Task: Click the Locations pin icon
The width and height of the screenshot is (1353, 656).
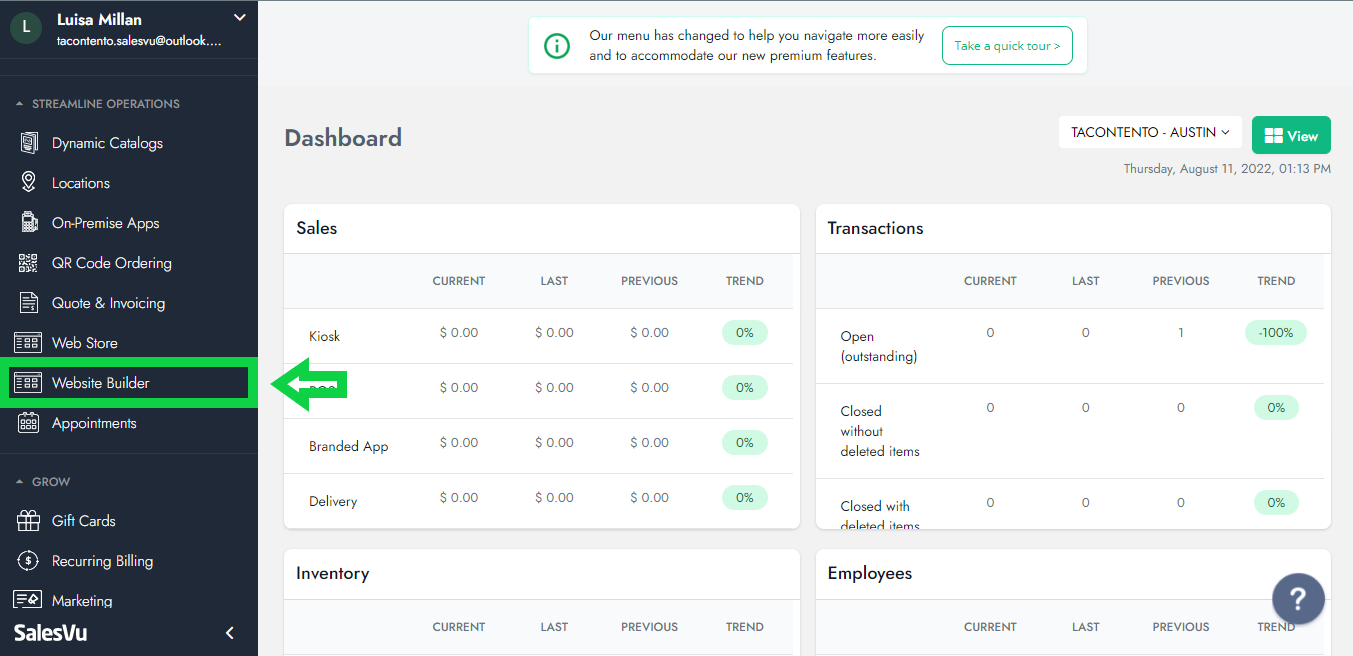Action: [x=29, y=183]
